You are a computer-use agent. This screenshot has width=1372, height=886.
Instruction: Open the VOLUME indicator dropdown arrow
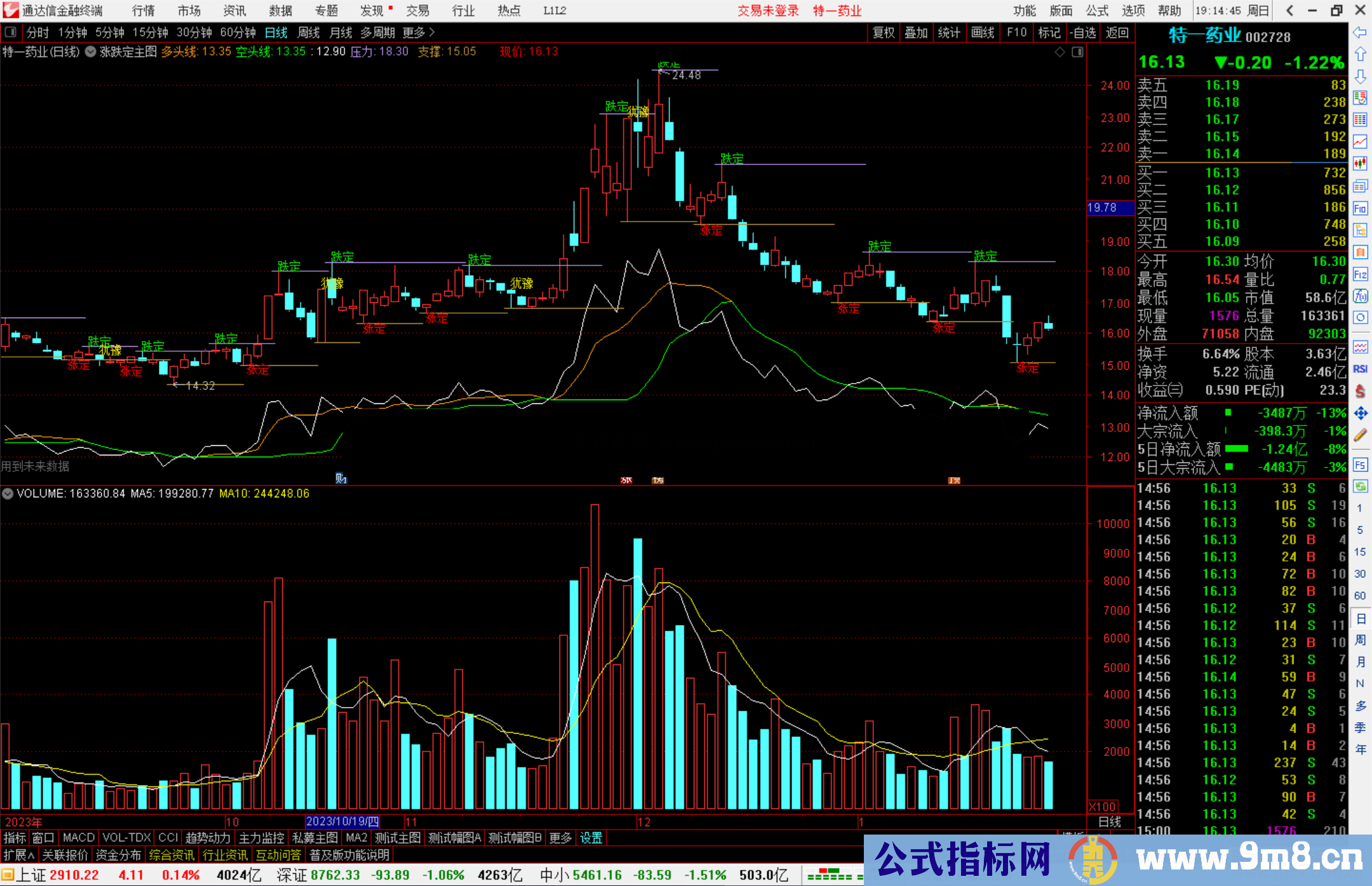[x=8, y=493]
